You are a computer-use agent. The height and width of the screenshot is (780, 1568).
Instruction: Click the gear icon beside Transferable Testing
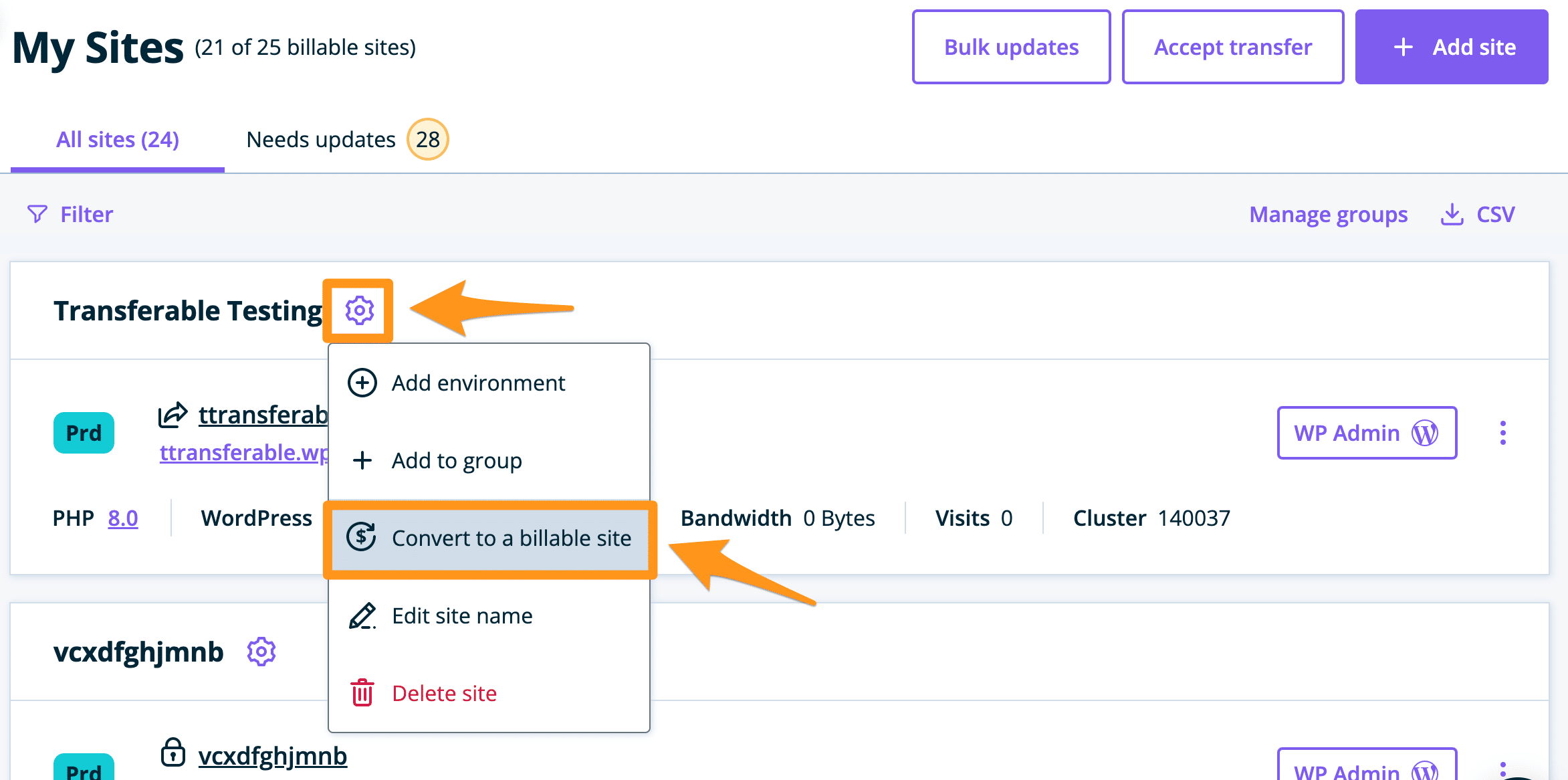coord(359,310)
